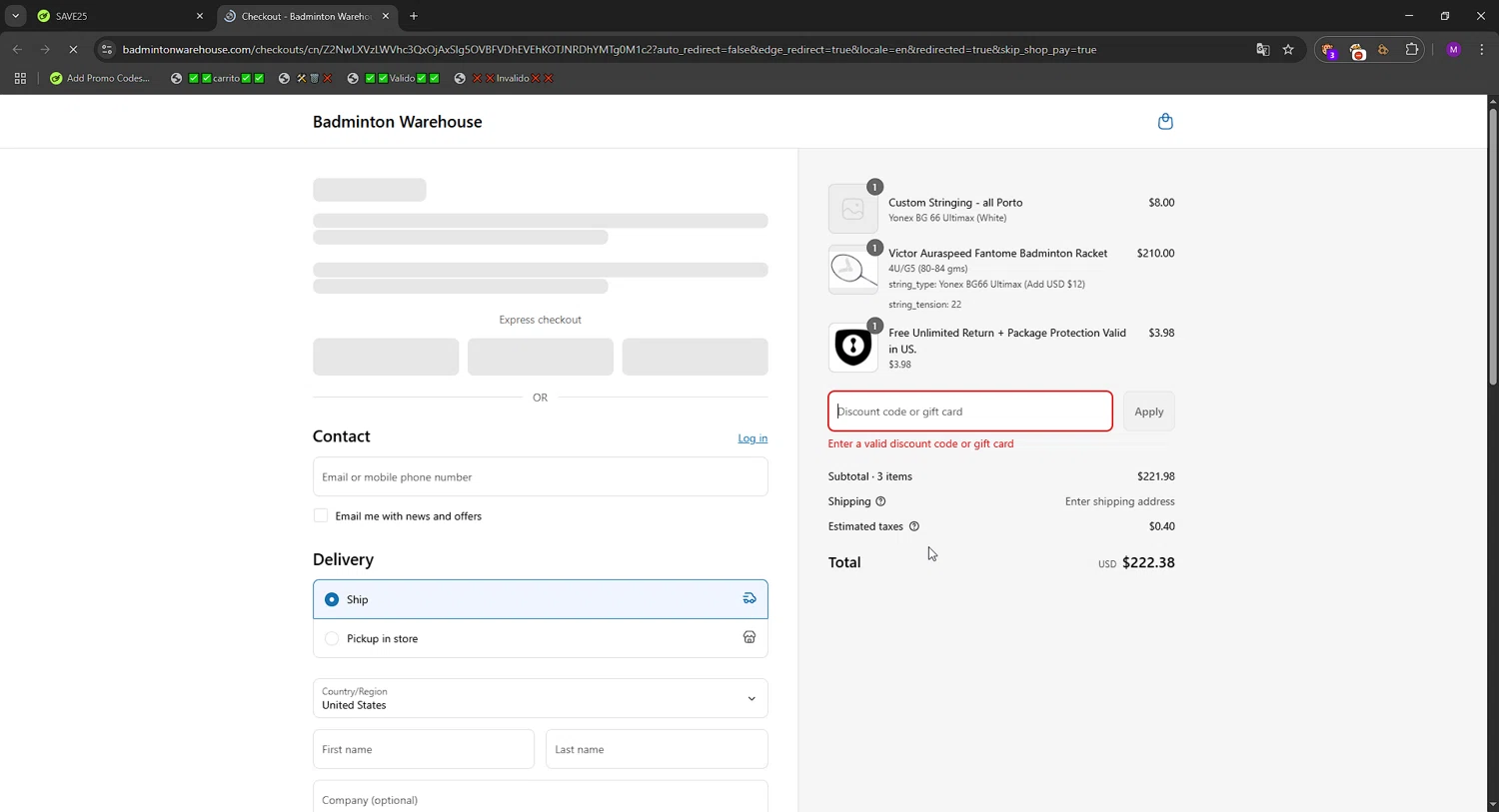Focus the Email or mobile phone number field

coord(540,477)
